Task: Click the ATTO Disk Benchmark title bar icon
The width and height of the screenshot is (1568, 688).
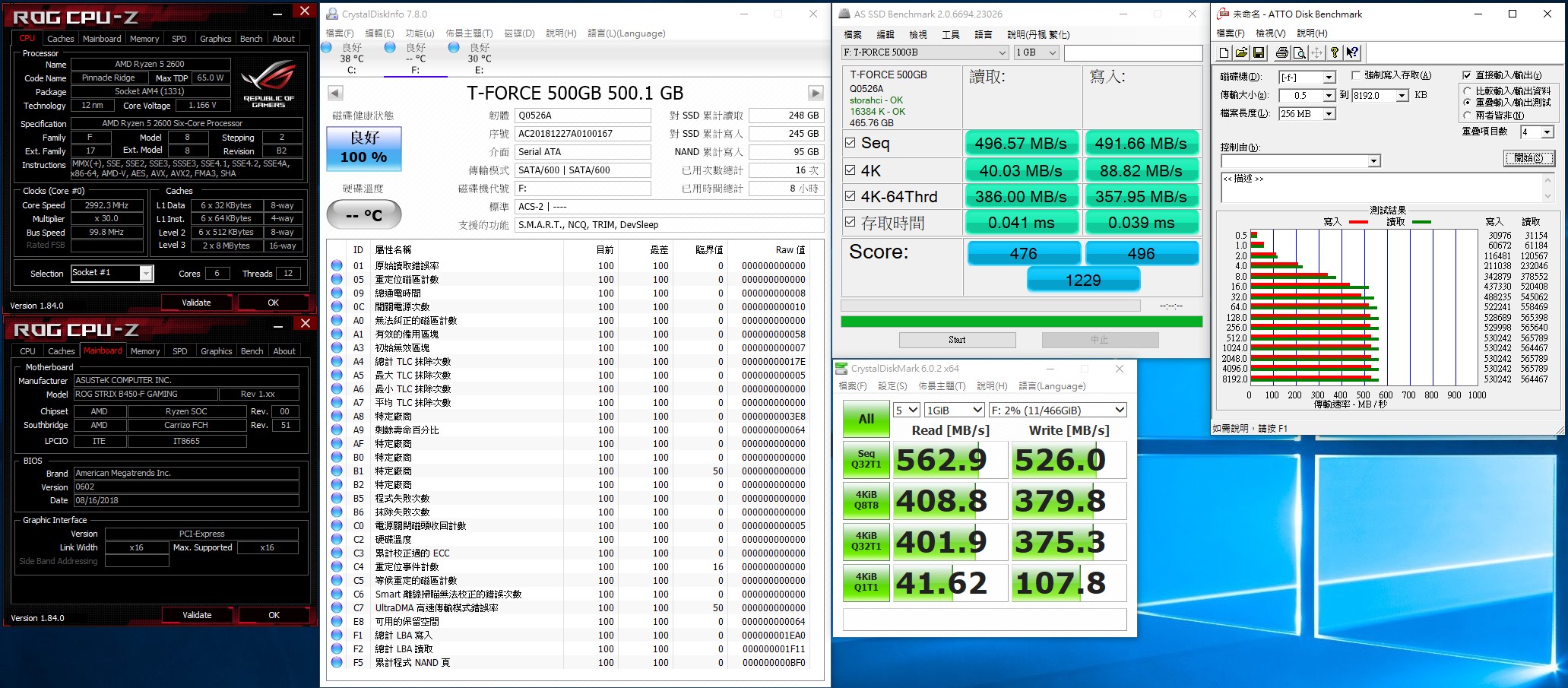Action: coord(1223,14)
